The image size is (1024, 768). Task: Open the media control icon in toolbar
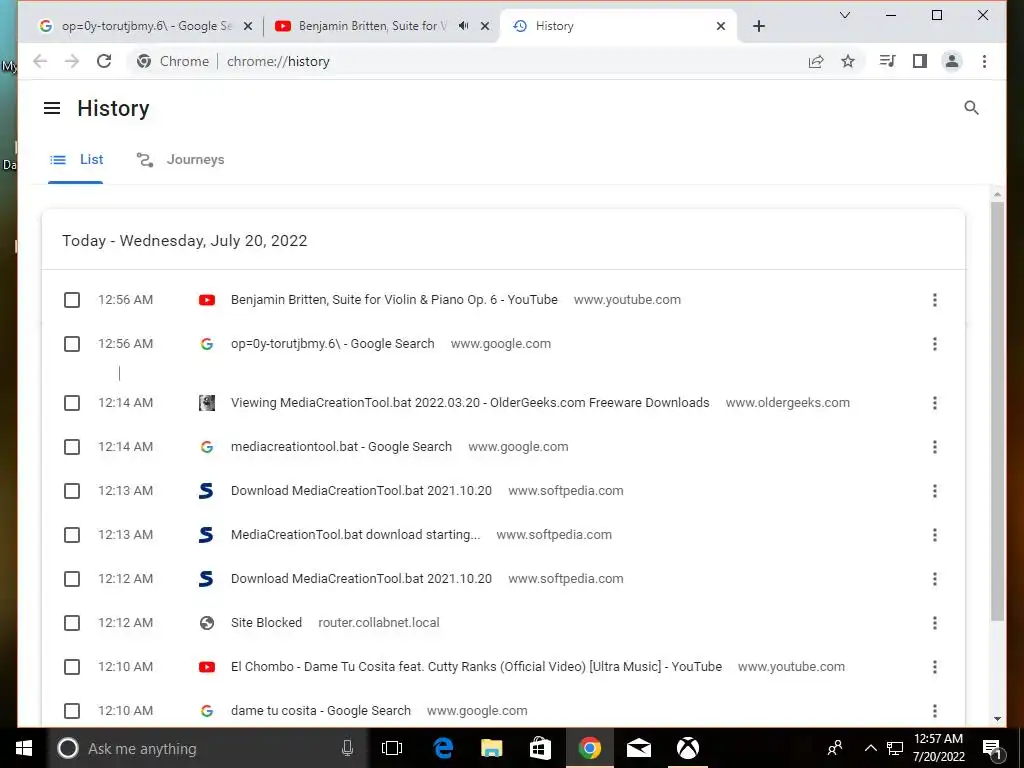tap(887, 61)
